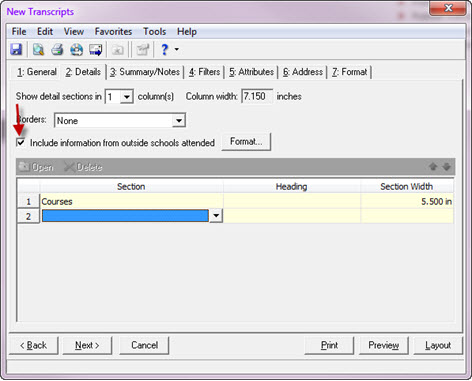
Task: Click the Delete X button in grid toolbar
Action: (x=83, y=167)
